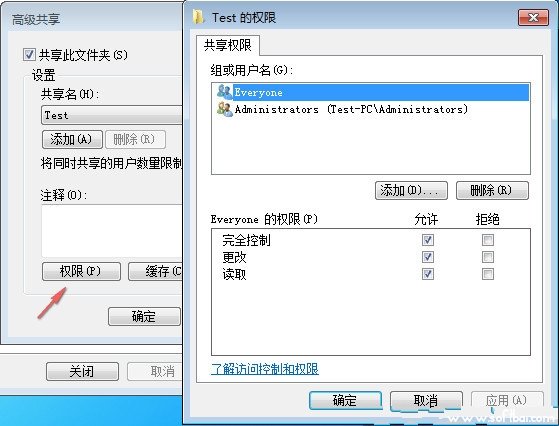Select the Everyone group icon
This screenshot has height=426, width=559.
pos(225,92)
